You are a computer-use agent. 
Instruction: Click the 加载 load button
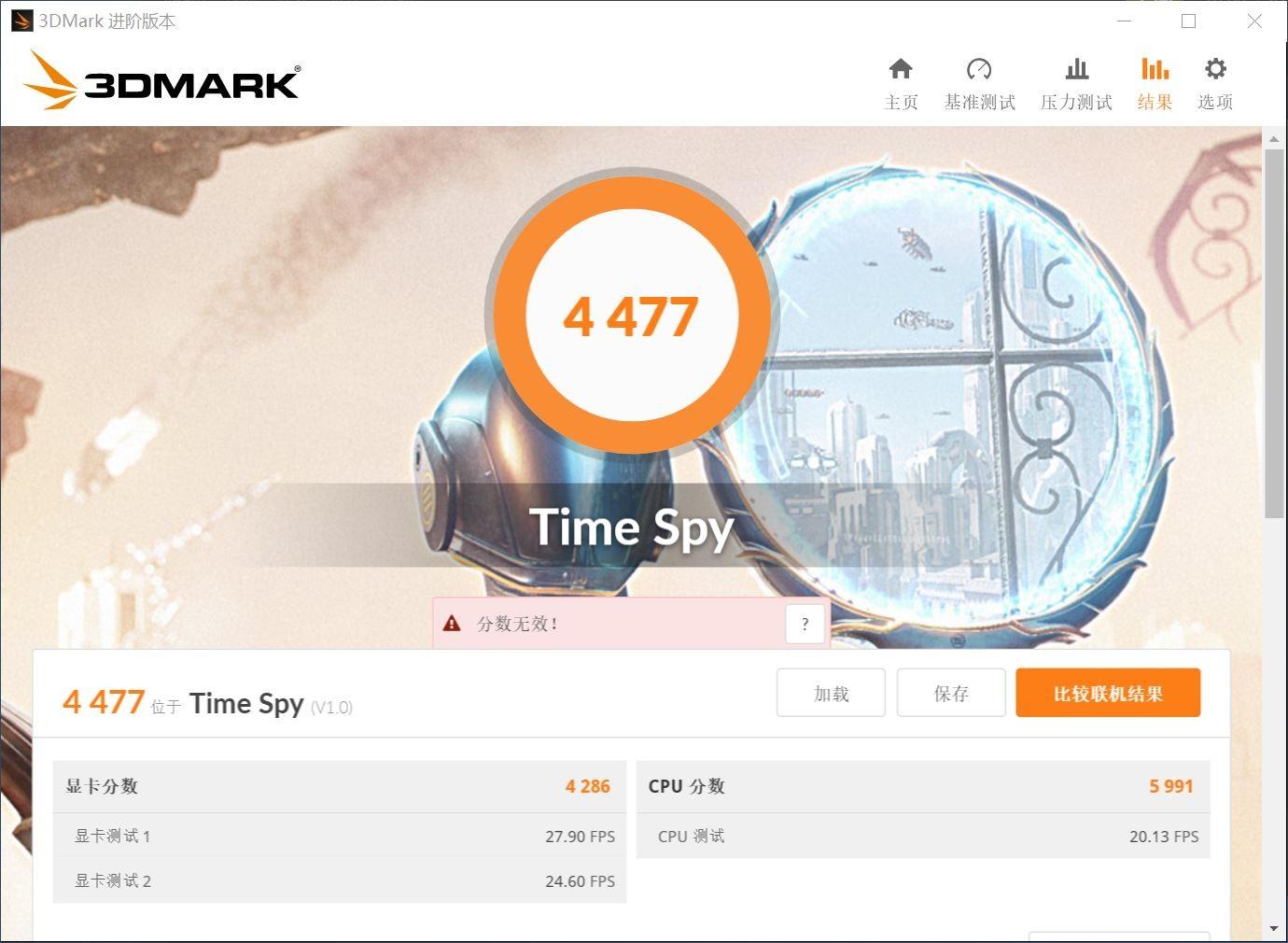(831, 693)
